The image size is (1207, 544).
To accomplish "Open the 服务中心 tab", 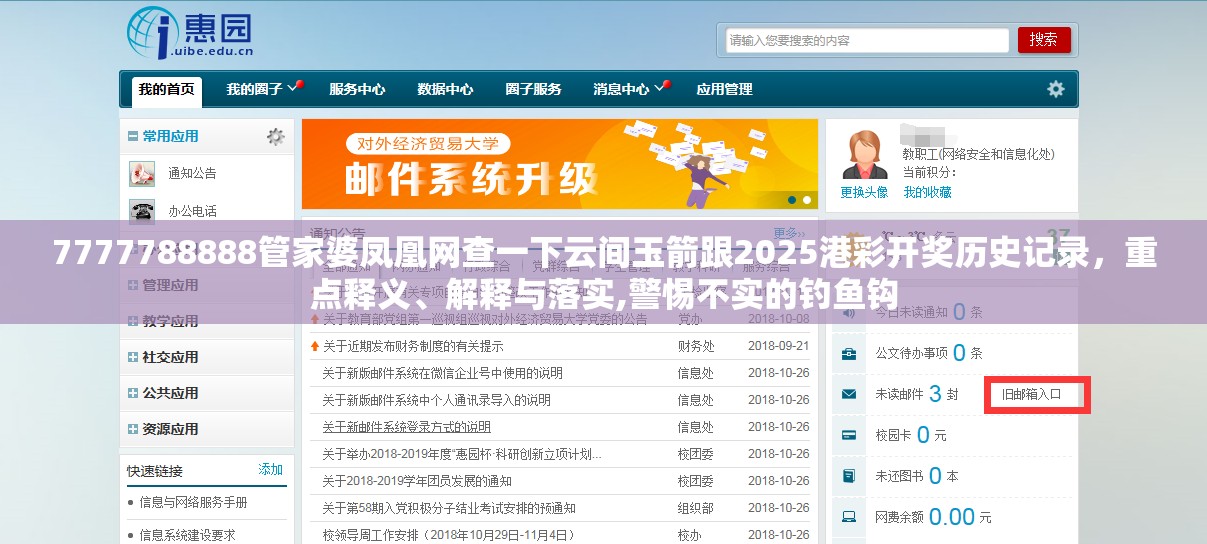I will [x=357, y=89].
